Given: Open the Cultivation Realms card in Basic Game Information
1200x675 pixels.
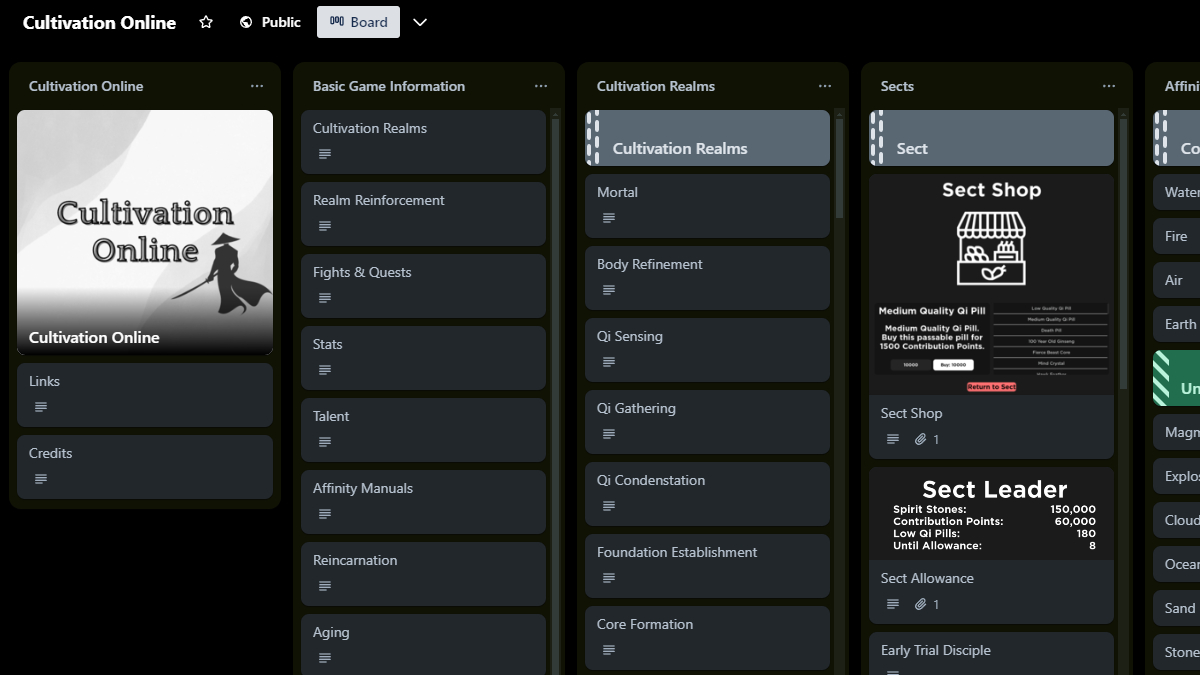Looking at the screenshot, I should (423, 142).
